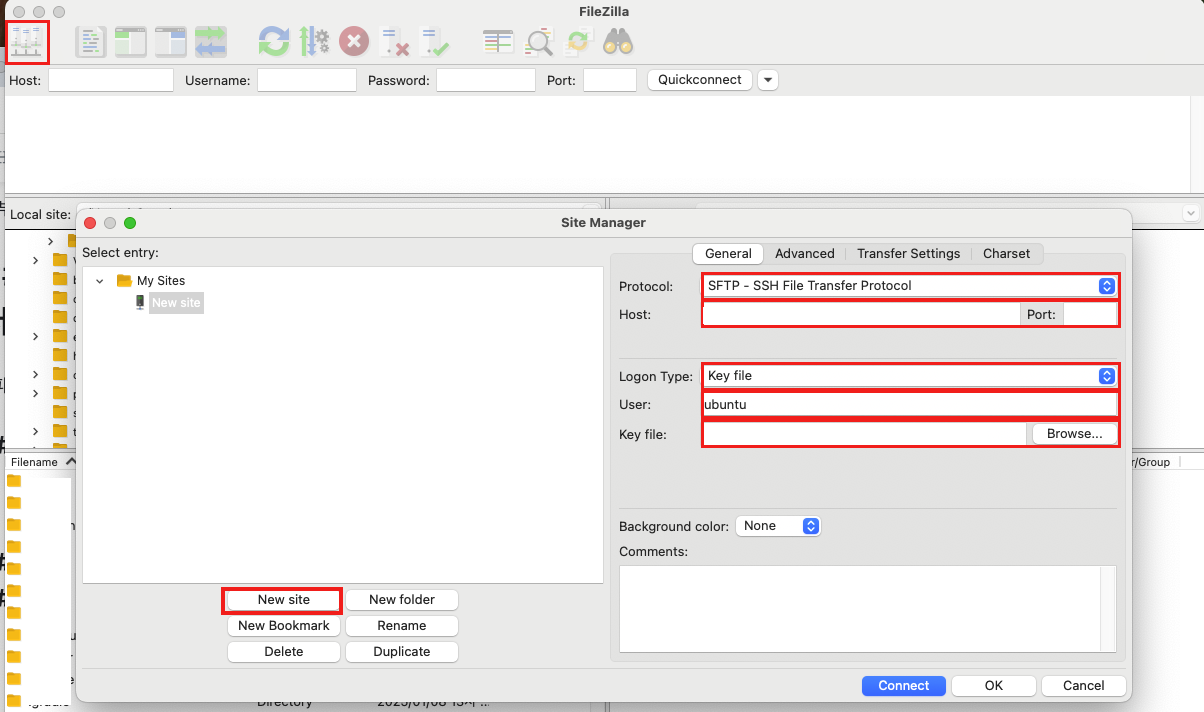Focus the Quickconnect Username field
This screenshot has width=1204, height=712.
pos(307,80)
